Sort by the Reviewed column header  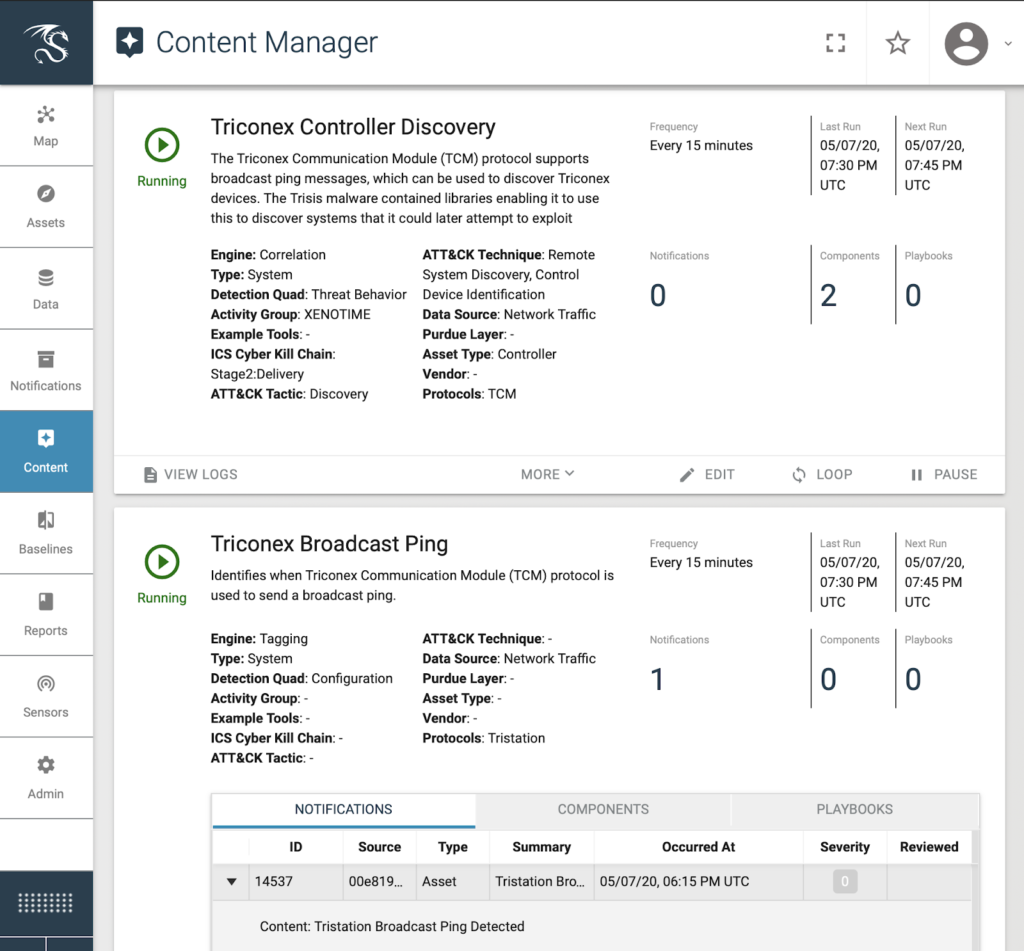[929, 847]
